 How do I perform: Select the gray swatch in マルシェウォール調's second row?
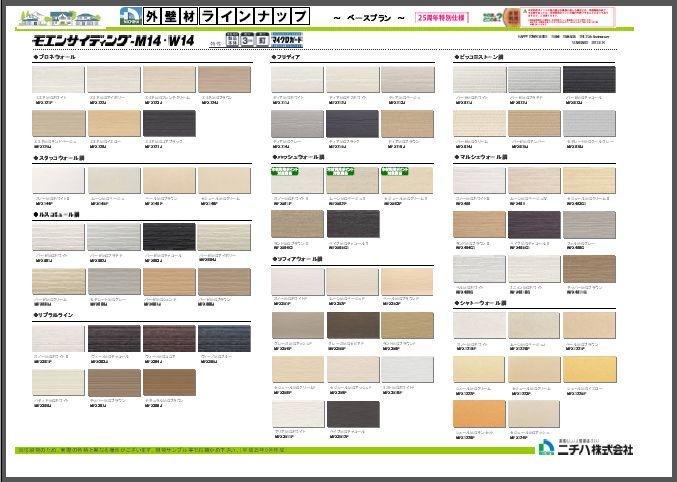(589, 225)
